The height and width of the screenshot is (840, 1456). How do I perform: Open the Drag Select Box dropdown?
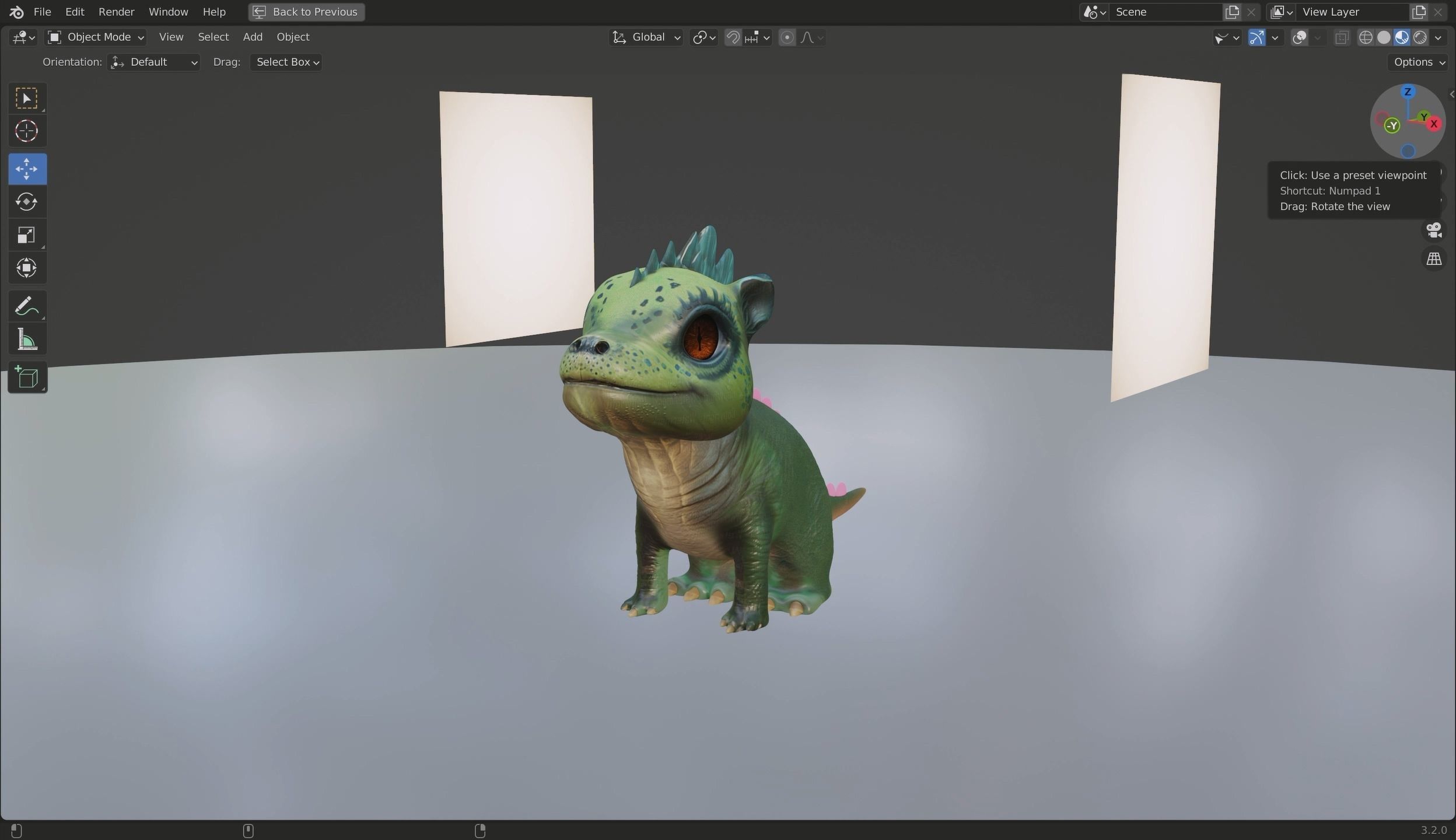point(286,62)
